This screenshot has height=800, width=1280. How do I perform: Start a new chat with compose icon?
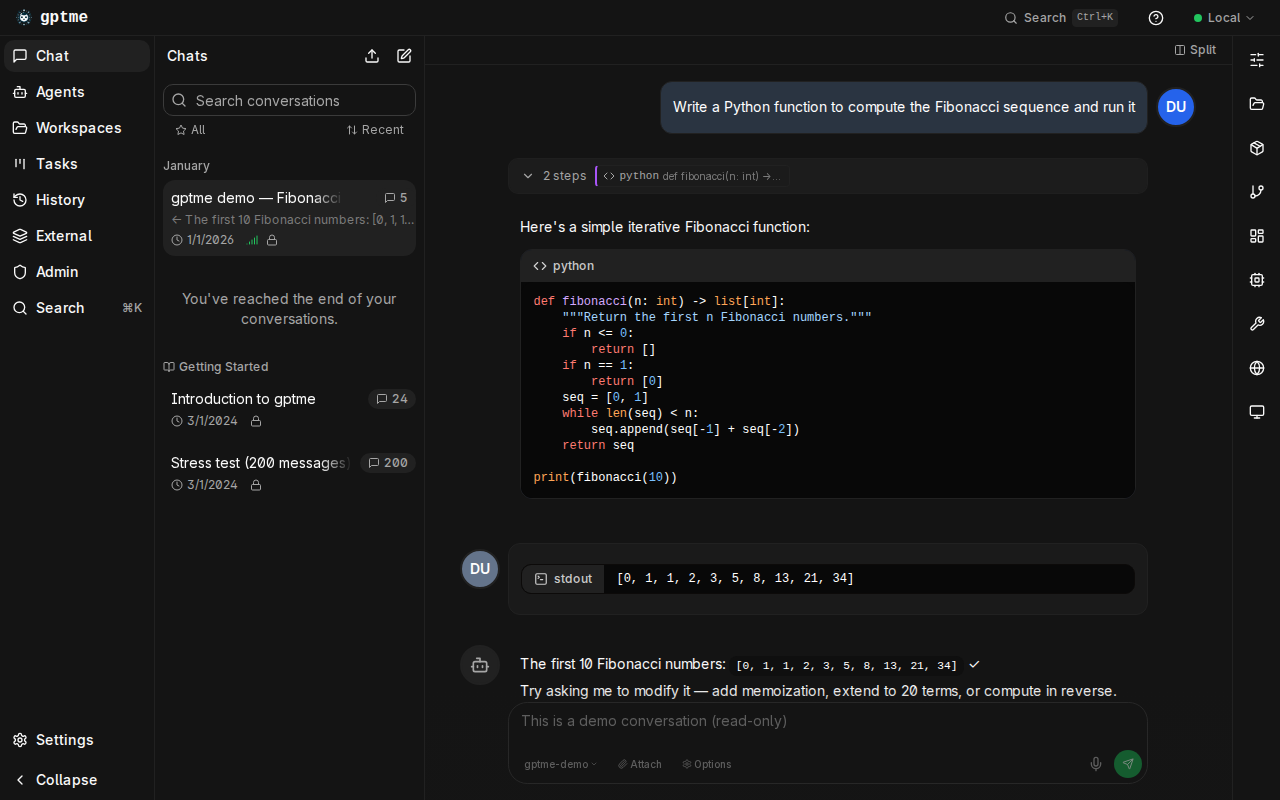[x=404, y=56]
